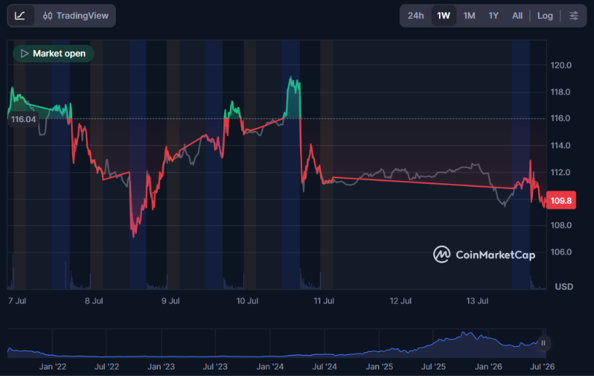Screen dimensions: 594x376
Task: Click the 109.8 current price label
Action: click(561, 200)
